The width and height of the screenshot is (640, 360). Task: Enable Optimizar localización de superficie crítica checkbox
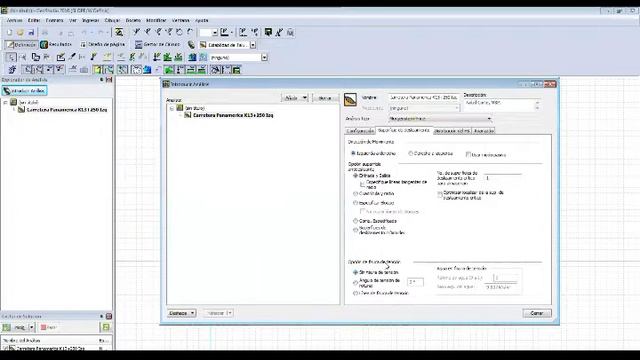click(440, 195)
